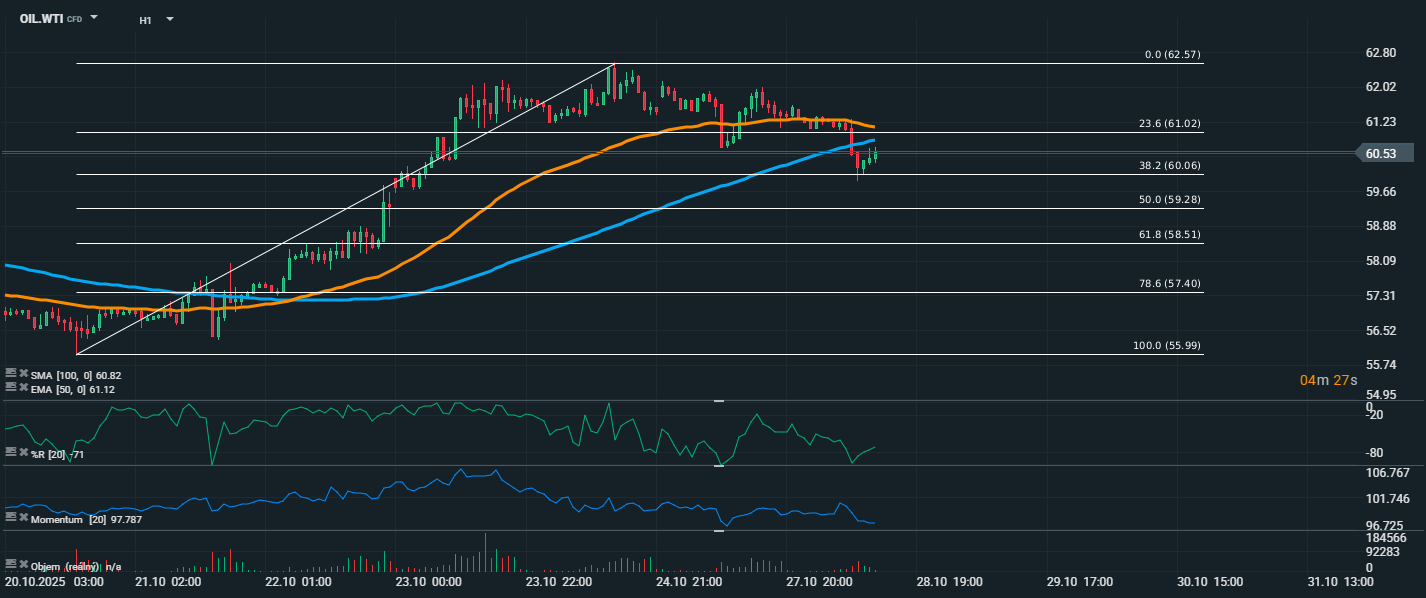Screen dimensions: 1426x598
Task: Remove the %R [20] indicator
Action: point(23,453)
